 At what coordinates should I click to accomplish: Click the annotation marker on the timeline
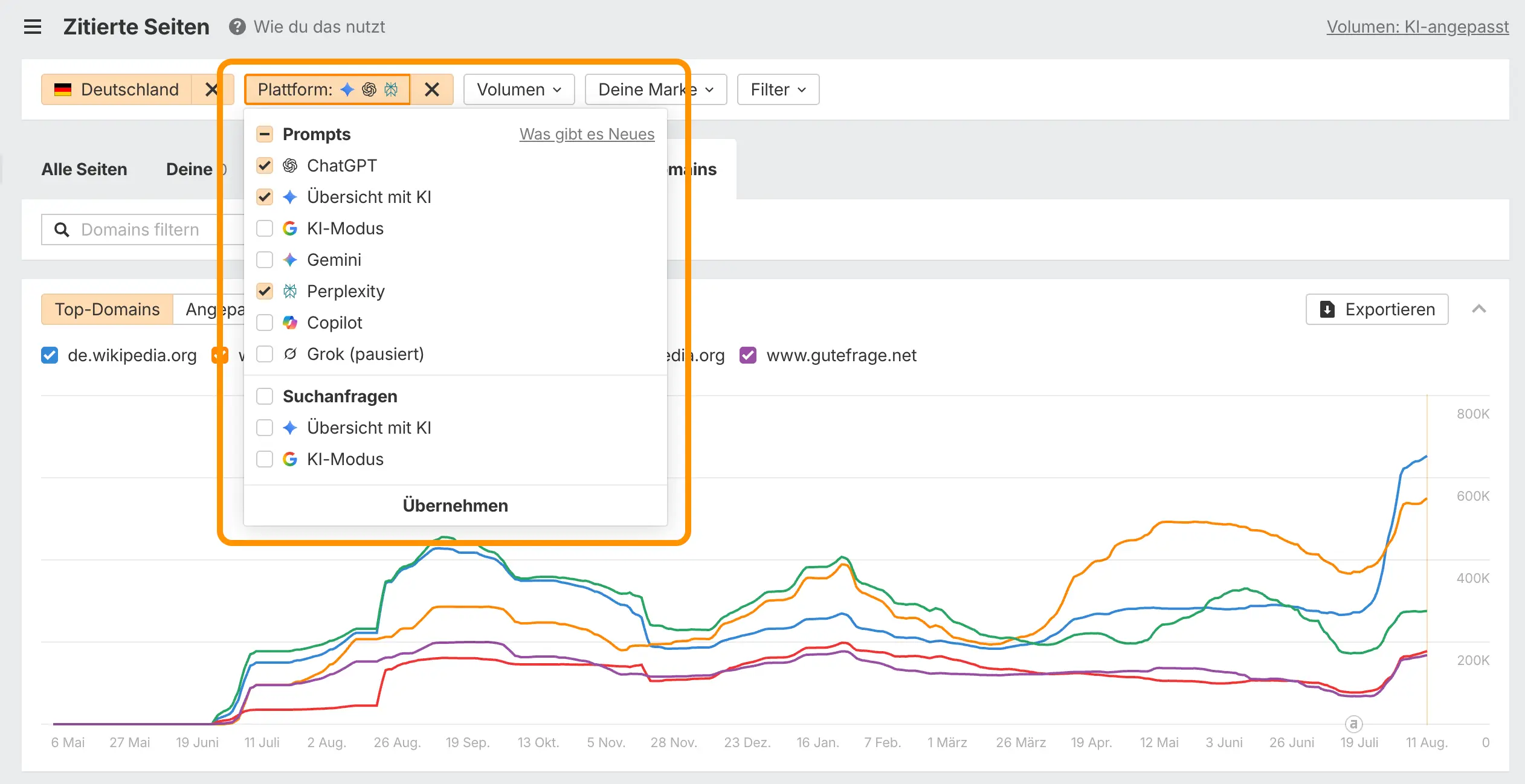tap(1353, 723)
